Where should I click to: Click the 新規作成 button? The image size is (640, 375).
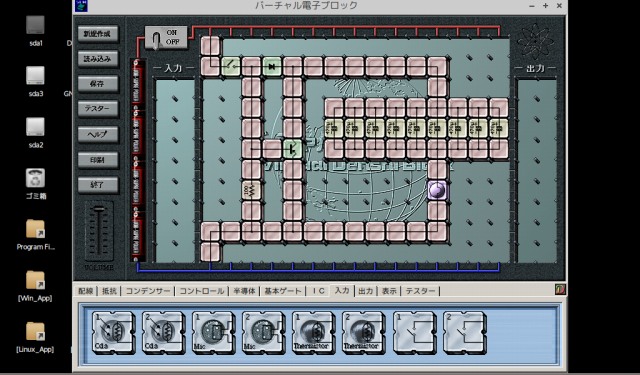[x=98, y=34]
